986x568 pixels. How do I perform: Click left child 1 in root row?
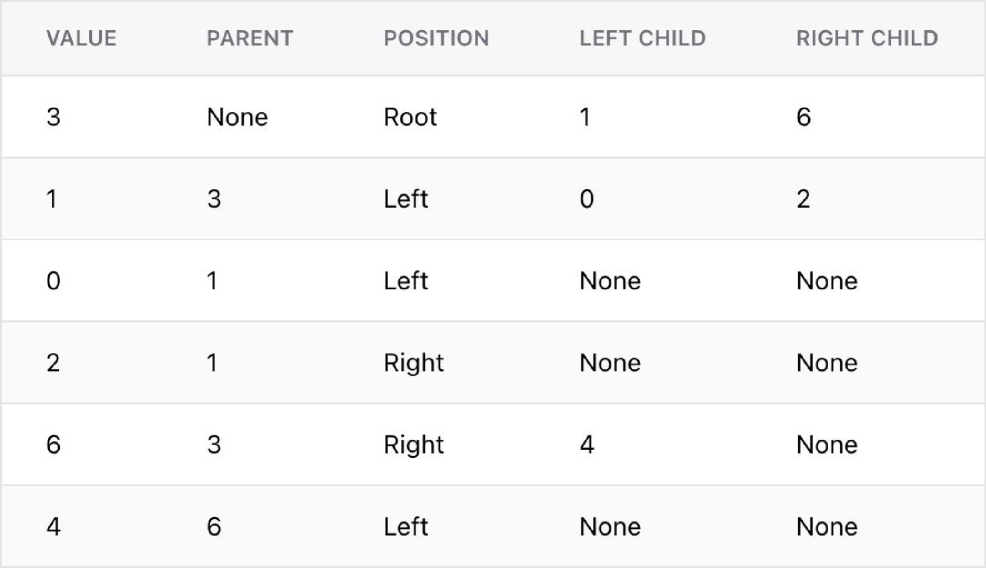(x=585, y=117)
